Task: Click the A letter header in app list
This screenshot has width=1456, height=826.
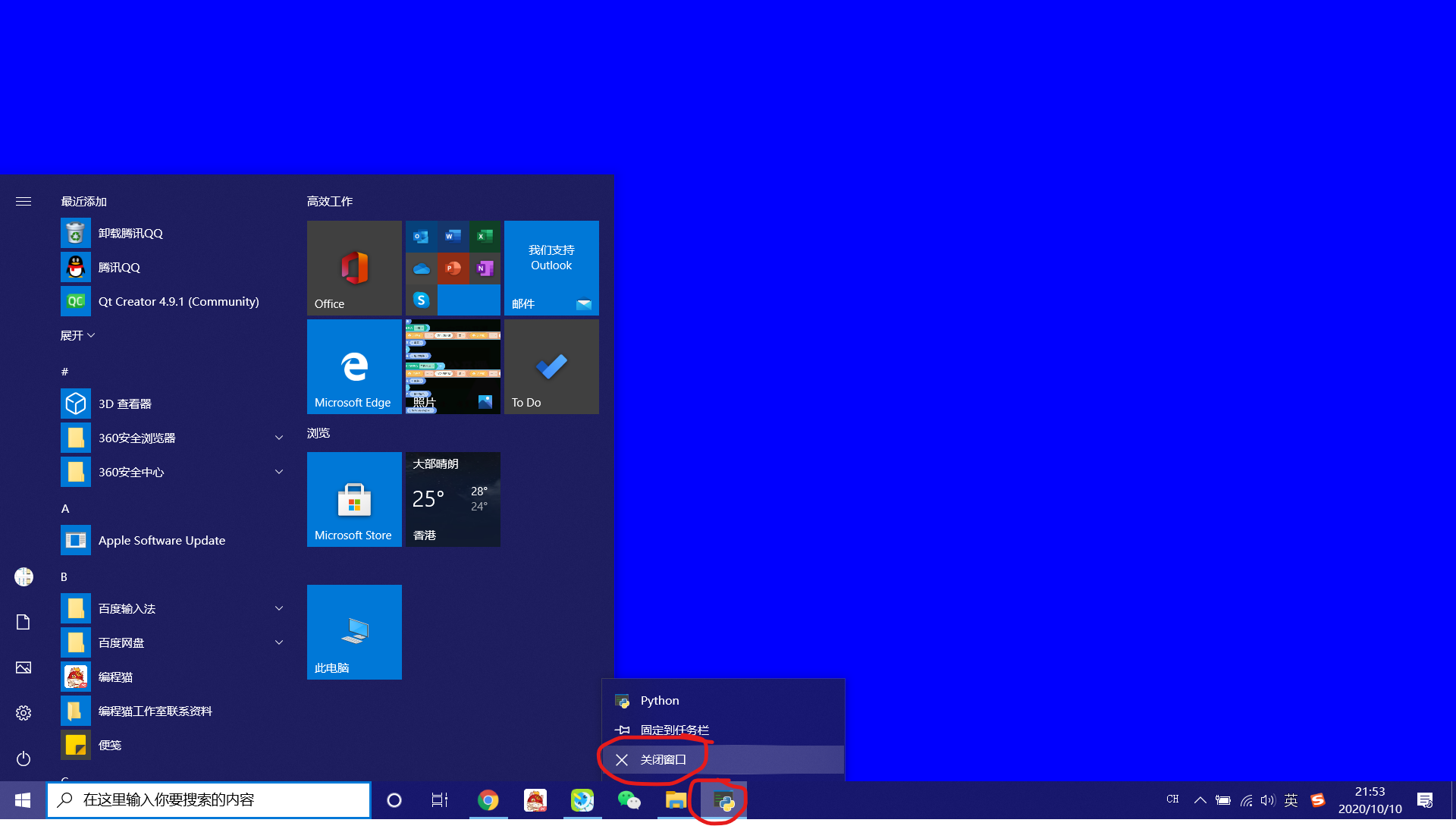Action: point(65,508)
